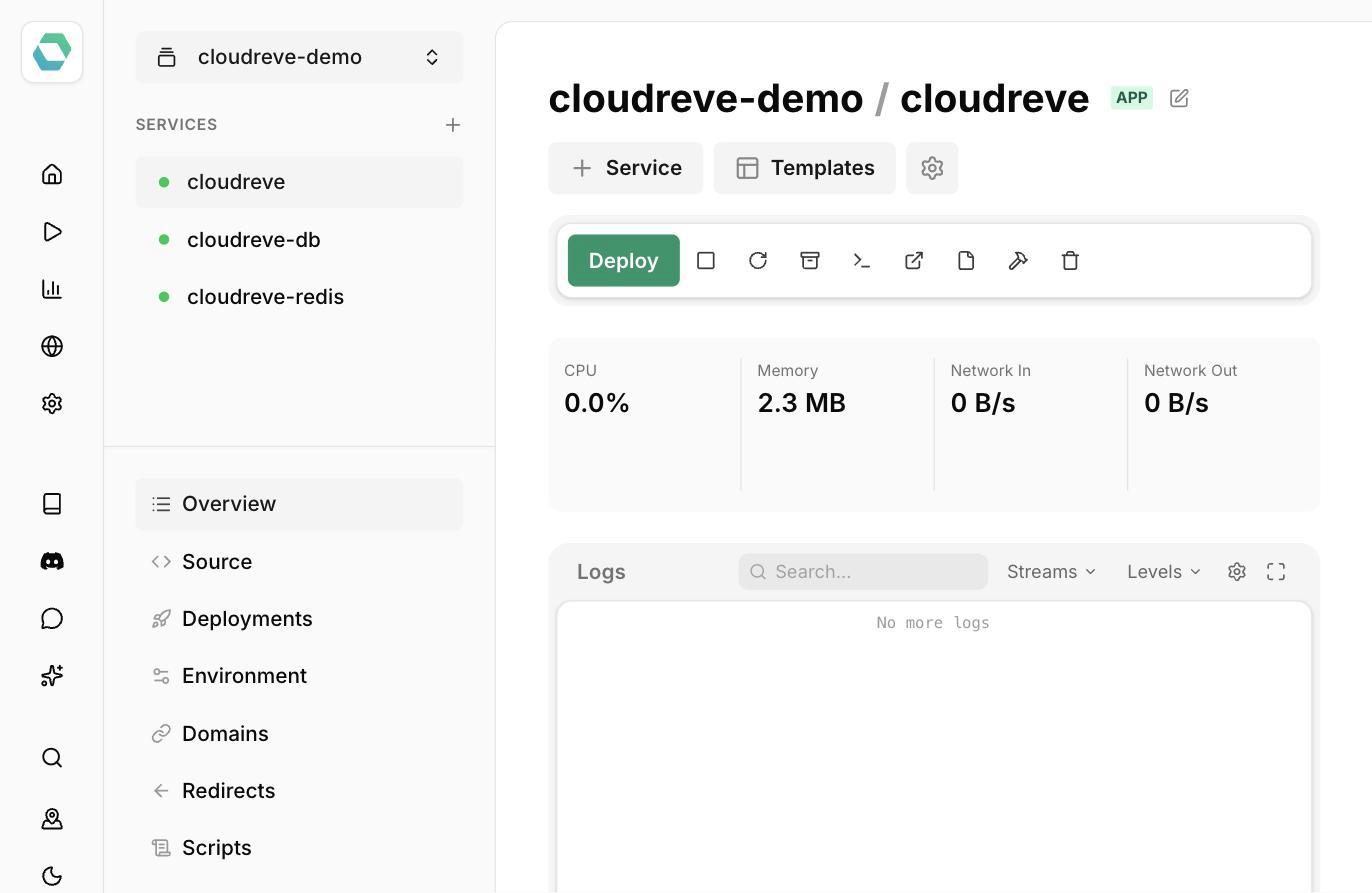Click the Memory value 2.3 MB

[802, 403]
